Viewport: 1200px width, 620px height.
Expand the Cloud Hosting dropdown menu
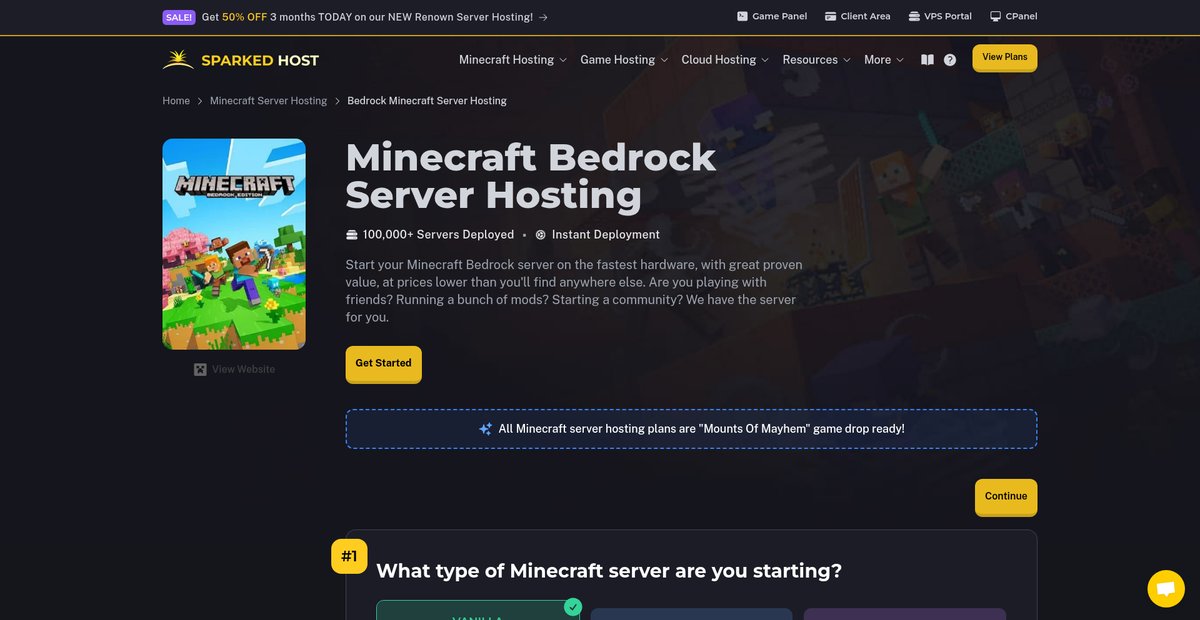725,60
